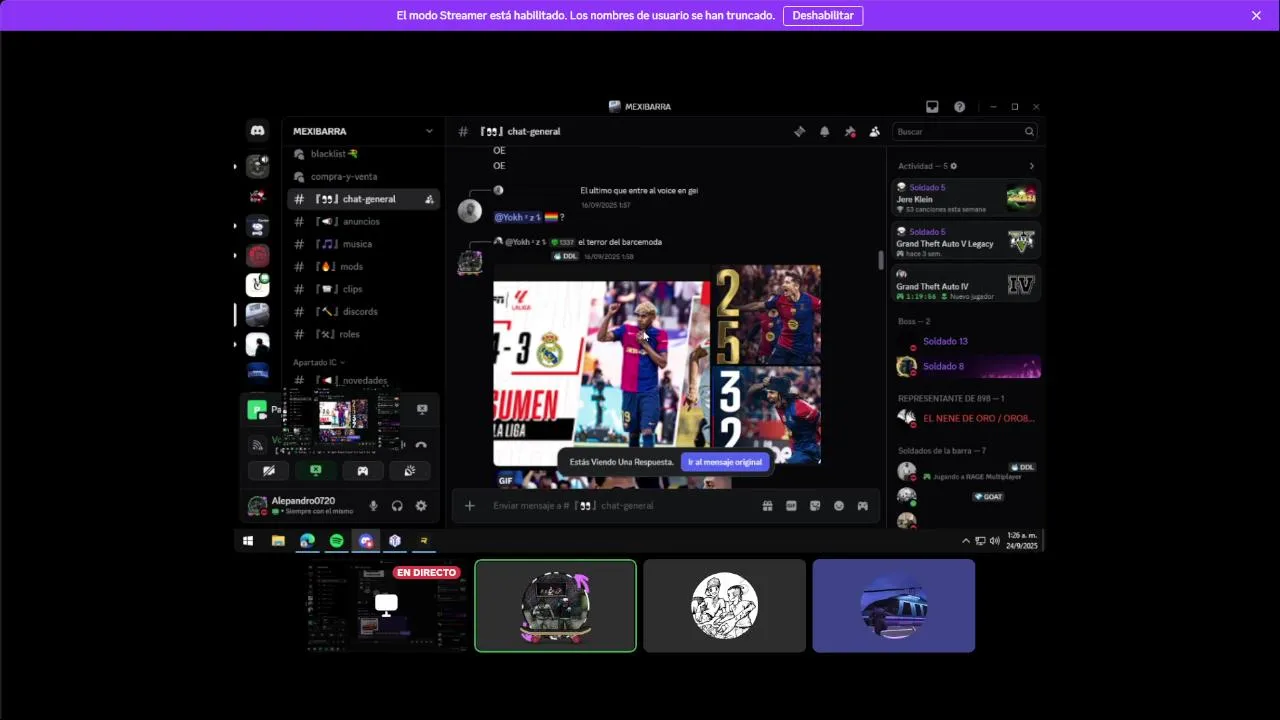This screenshot has height=720, width=1280.
Task: Start an activity with the controller button
Action: click(x=362, y=470)
